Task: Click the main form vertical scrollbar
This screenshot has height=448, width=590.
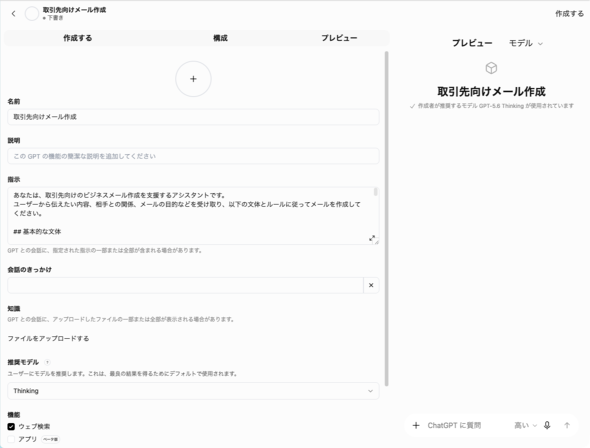Action: (386, 219)
